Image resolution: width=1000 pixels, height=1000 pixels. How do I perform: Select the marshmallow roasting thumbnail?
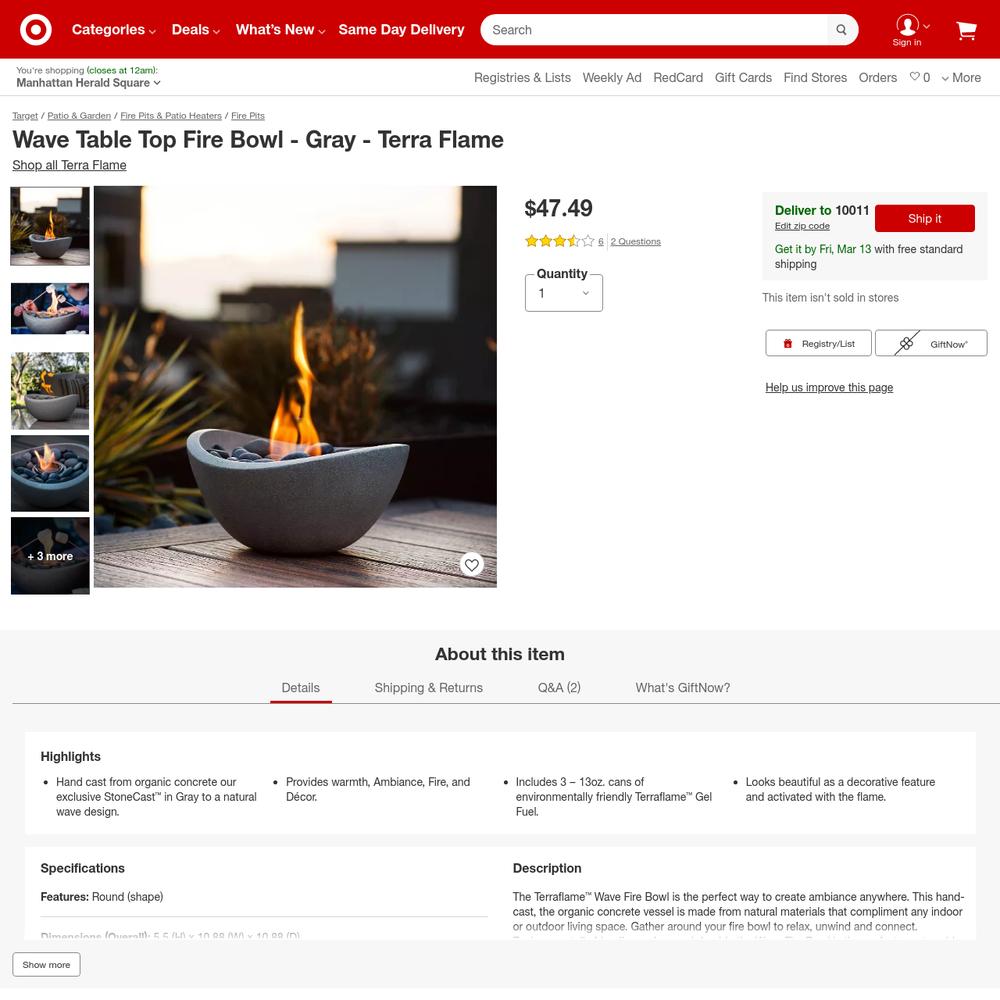tap(50, 309)
